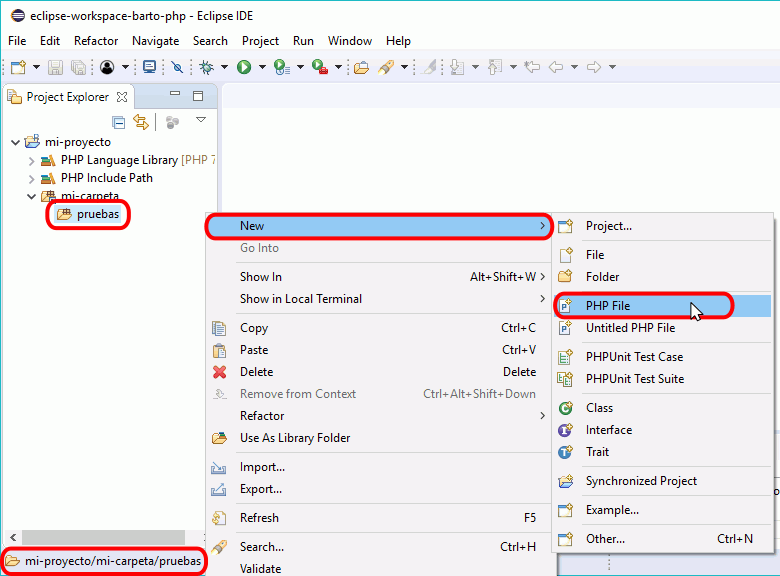Open Project Explorer View Menu triangle
The image size is (780, 576).
[x=201, y=120]
